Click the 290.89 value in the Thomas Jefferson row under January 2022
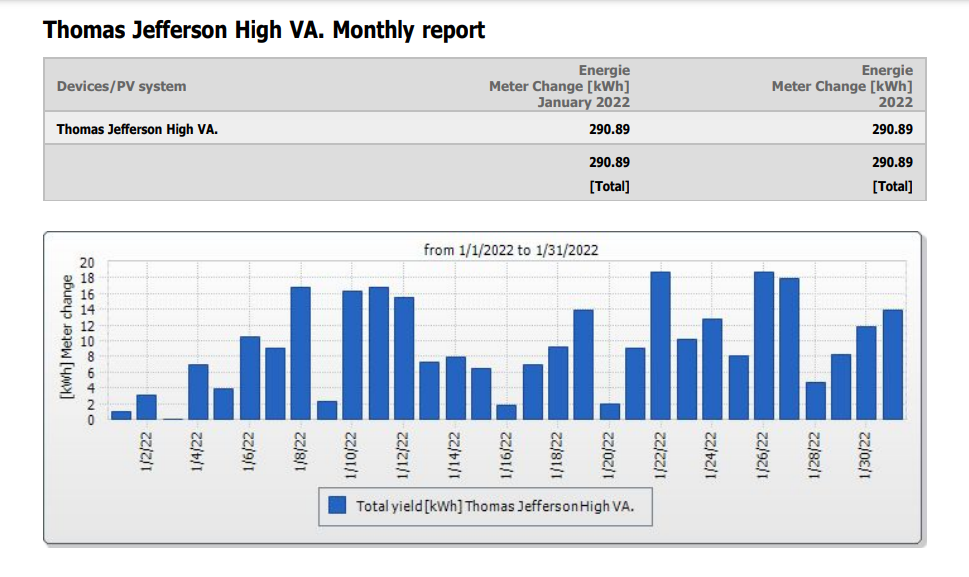This screenshot has height=577, width=969. [x=609, y=130]
